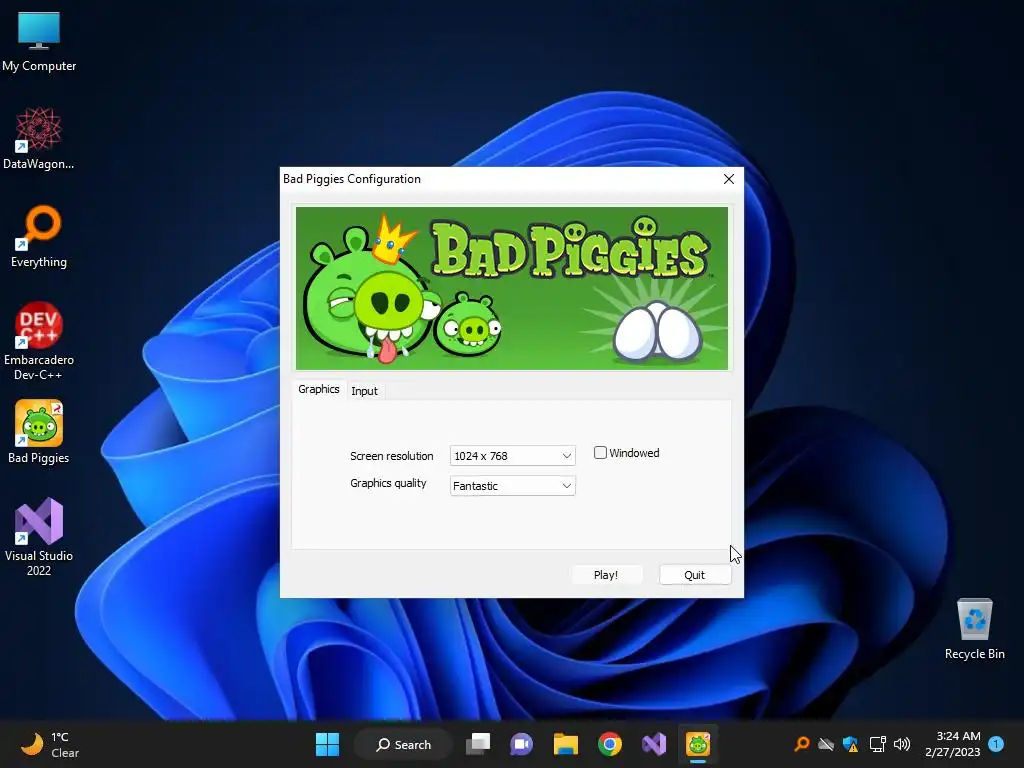Select the Visual Studio 2022 desktop icon
Screen dimensions: 1024x768
point(39,537)
